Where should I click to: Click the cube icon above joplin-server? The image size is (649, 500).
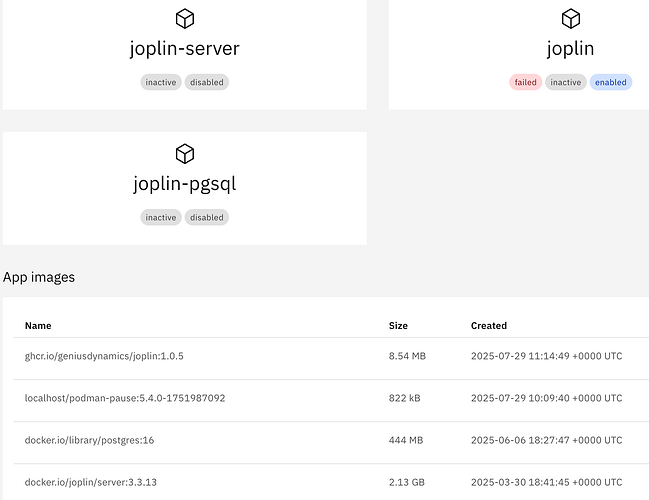click(185, 19)
